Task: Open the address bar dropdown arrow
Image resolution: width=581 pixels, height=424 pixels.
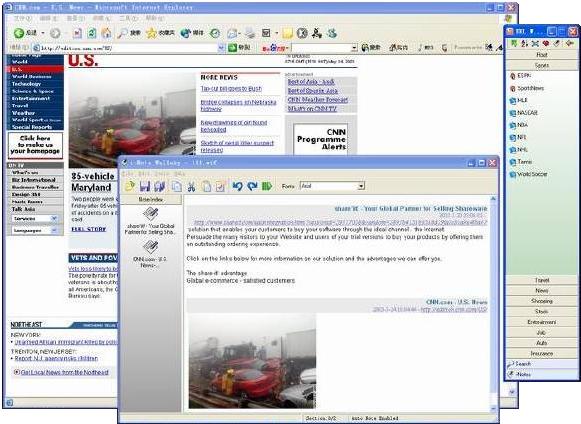Action: [221, 48]
